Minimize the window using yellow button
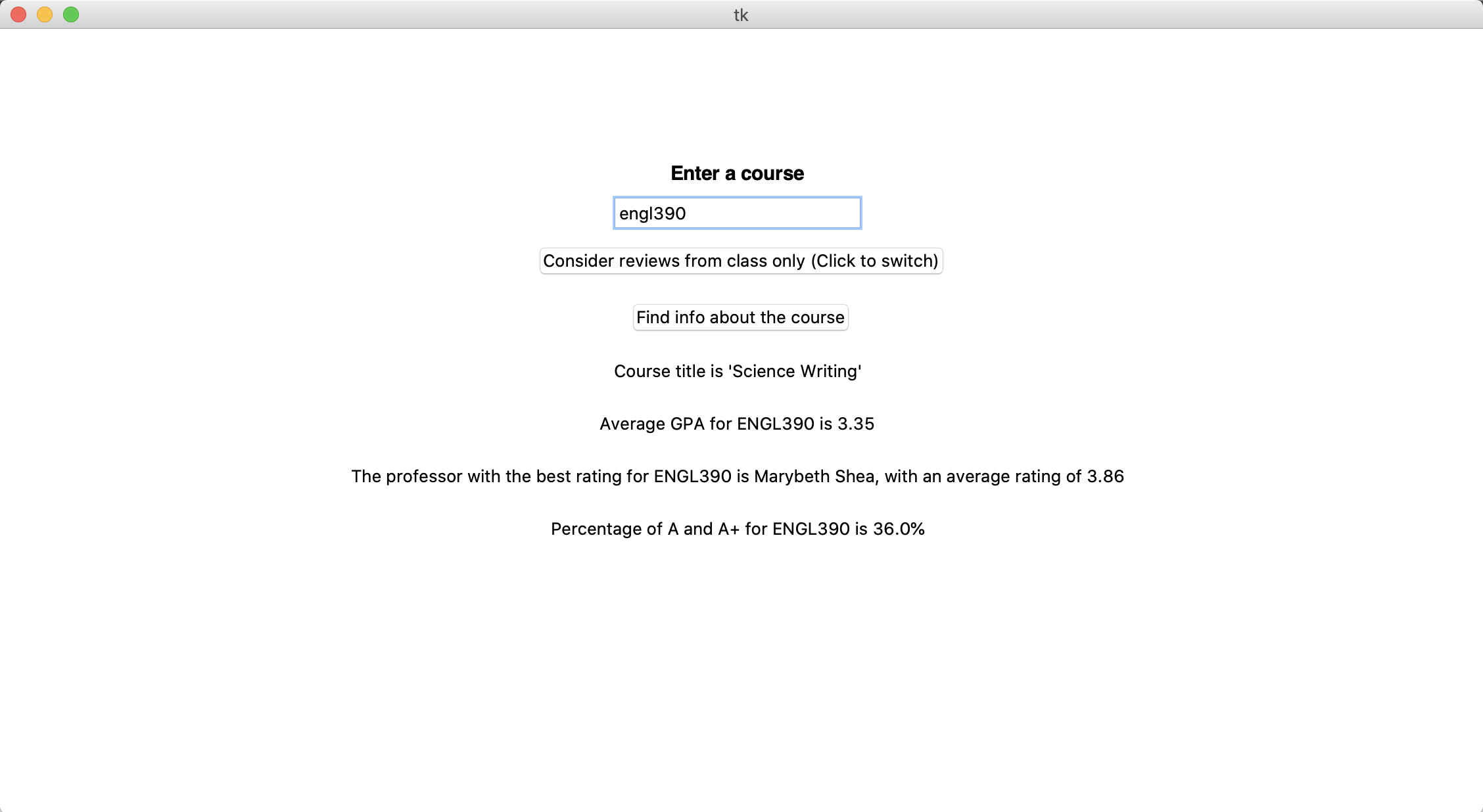 point(45,14)
